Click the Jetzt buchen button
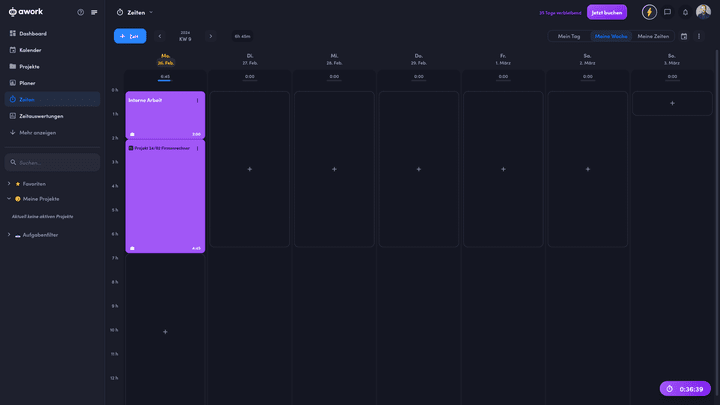Screen dimensions: 720x405 tap(608, 12)
